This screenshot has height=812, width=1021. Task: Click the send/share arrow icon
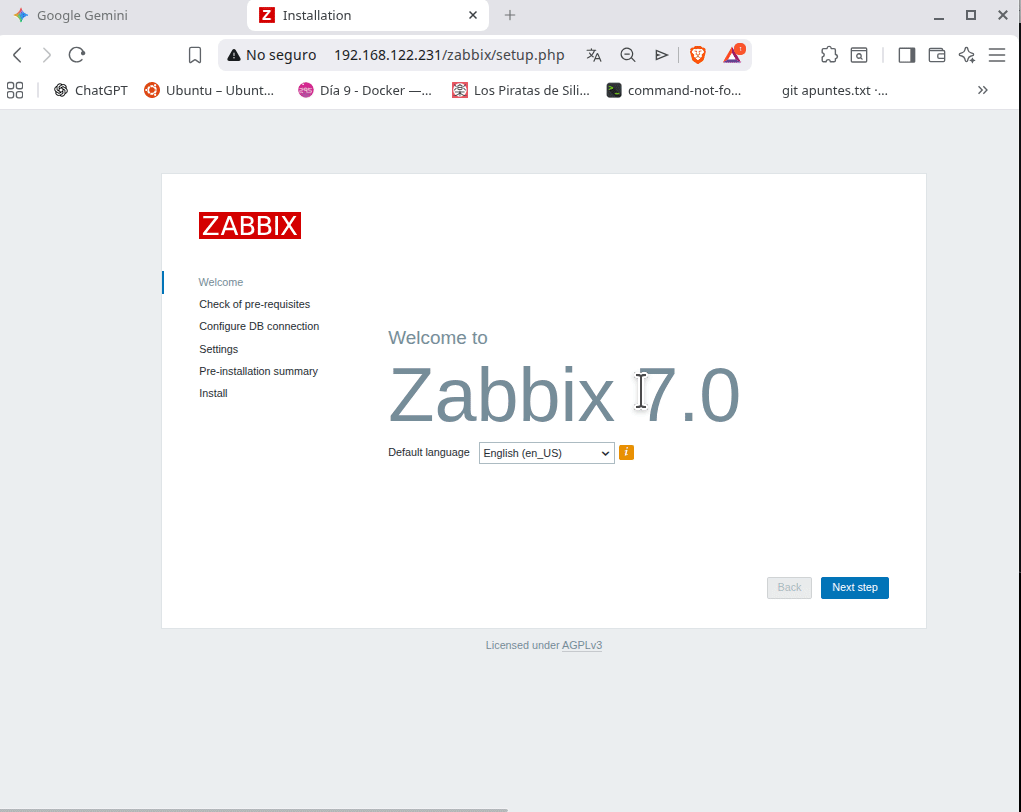662,55
